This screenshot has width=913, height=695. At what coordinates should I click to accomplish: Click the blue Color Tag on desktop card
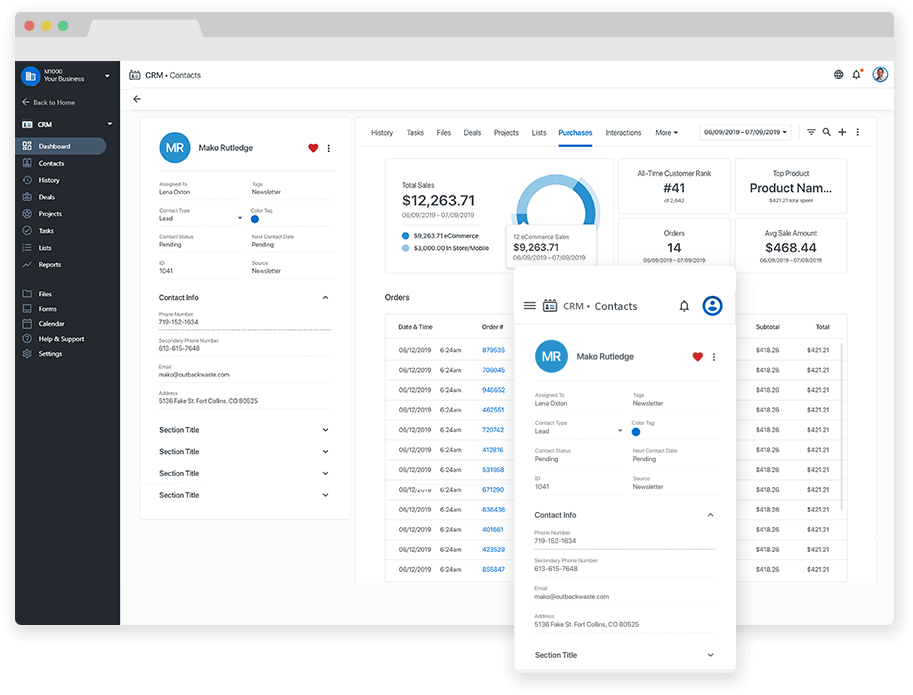(x=254, y=219)
